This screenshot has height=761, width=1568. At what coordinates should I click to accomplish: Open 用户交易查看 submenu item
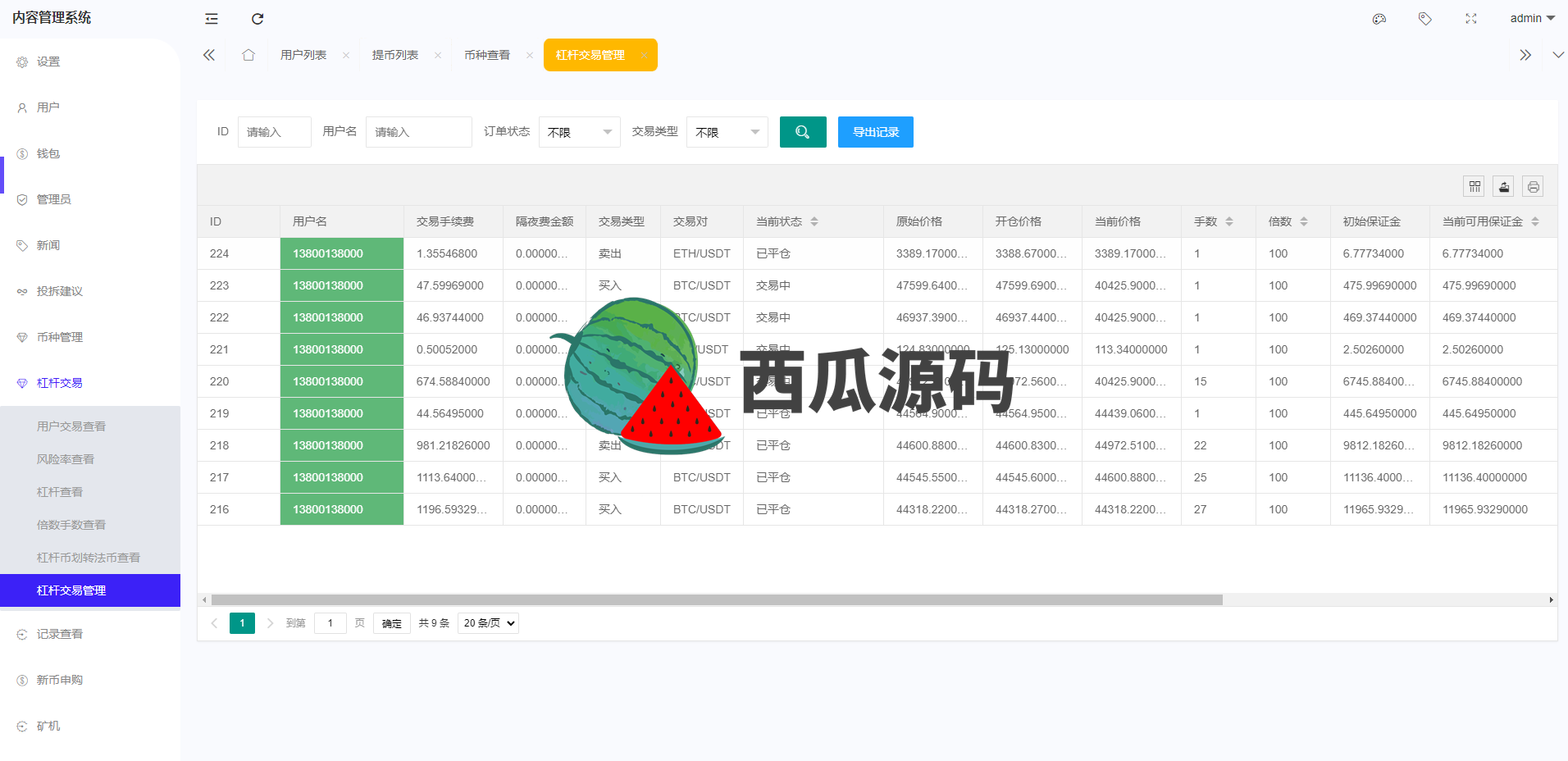[x=90, y=426]
